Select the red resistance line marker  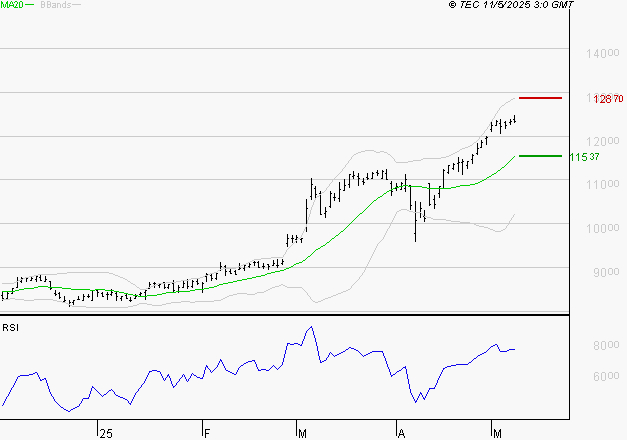tap(541, 98)
